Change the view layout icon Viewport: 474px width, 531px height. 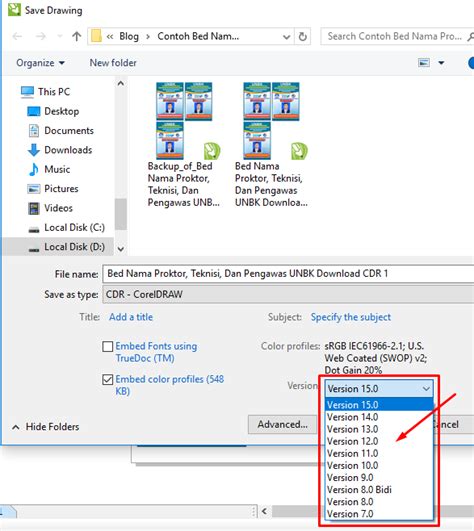424,63
